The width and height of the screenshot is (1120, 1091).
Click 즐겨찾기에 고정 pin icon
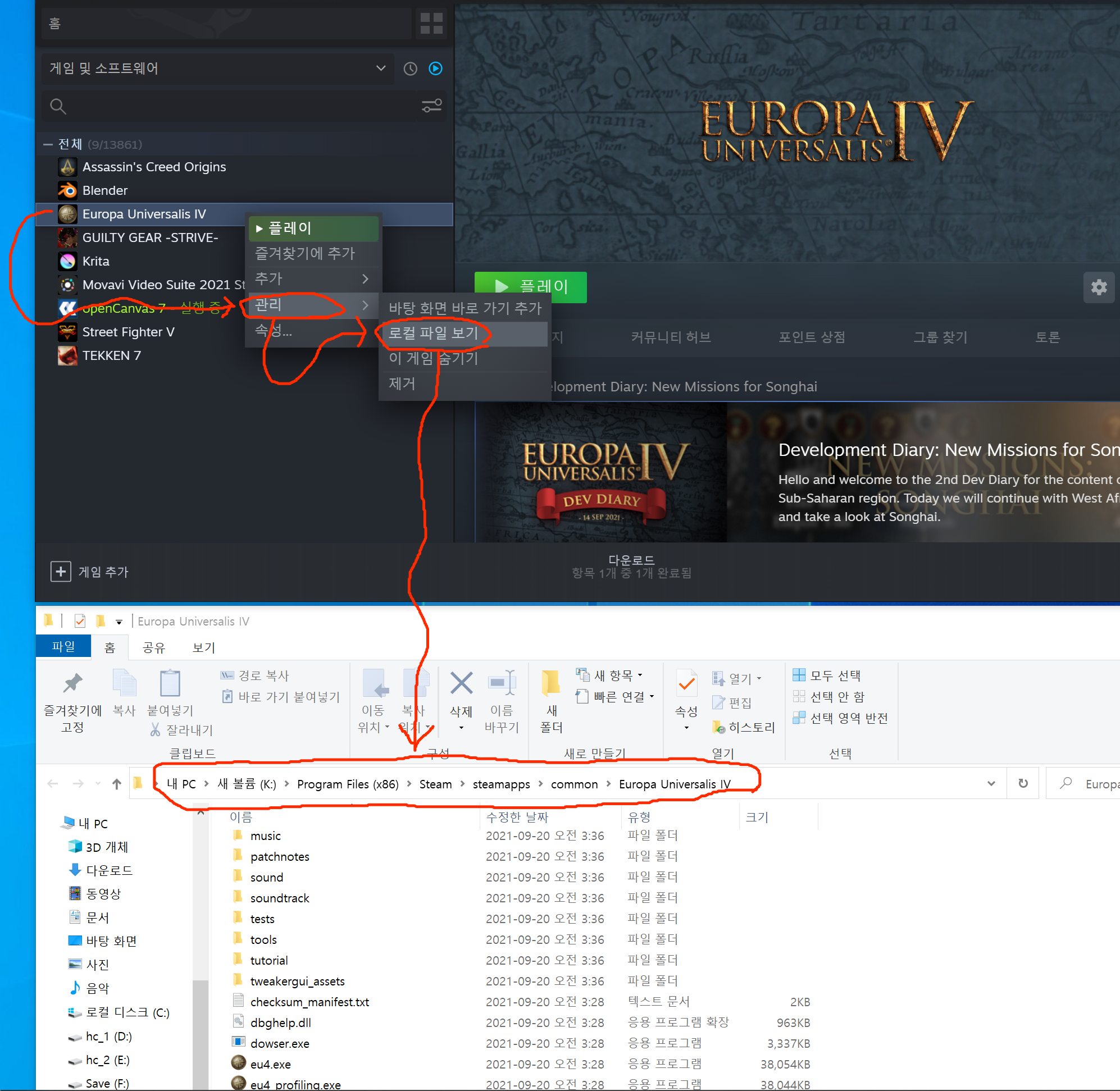[73, 682]
